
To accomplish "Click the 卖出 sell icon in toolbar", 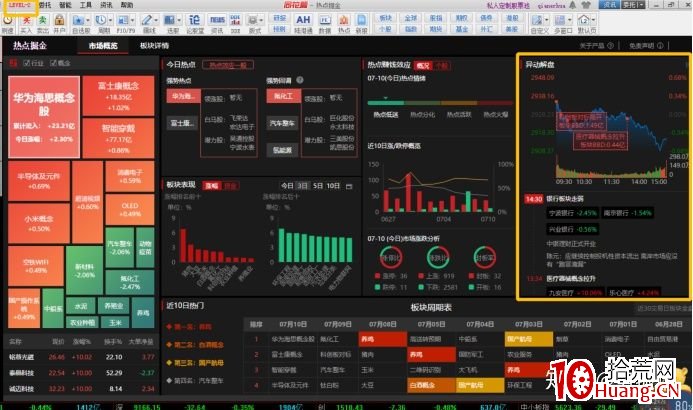I will pyautogui.click(x=42, y=20).
